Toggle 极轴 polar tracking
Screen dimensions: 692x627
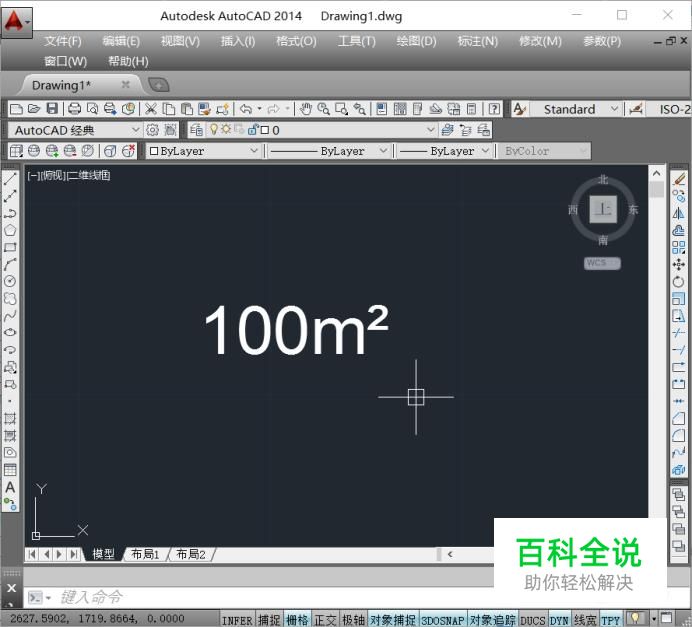pos(354,620)
